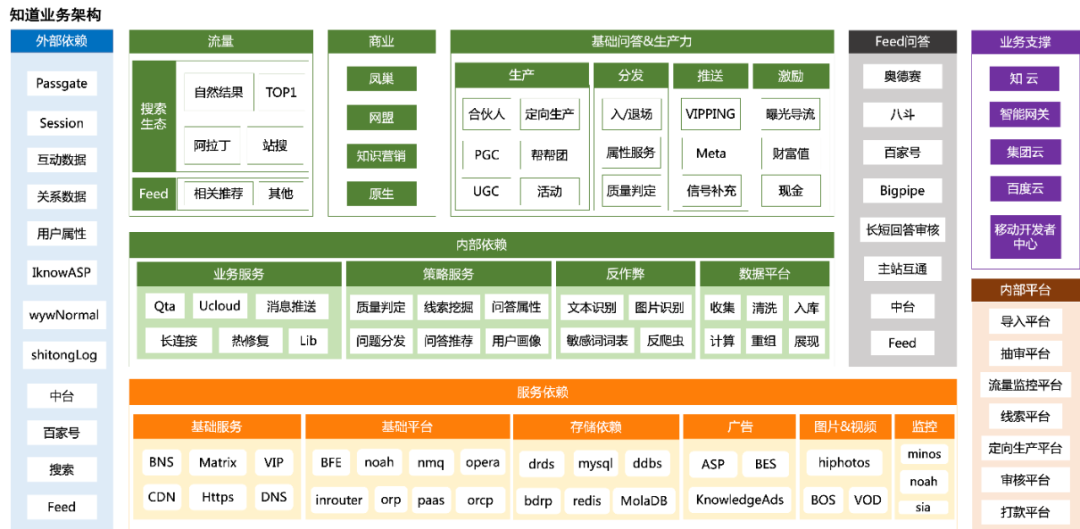This screenshot has width=1080, height=529.
Task: Select the 清洗 box under 数据平台
Action: 765,307
